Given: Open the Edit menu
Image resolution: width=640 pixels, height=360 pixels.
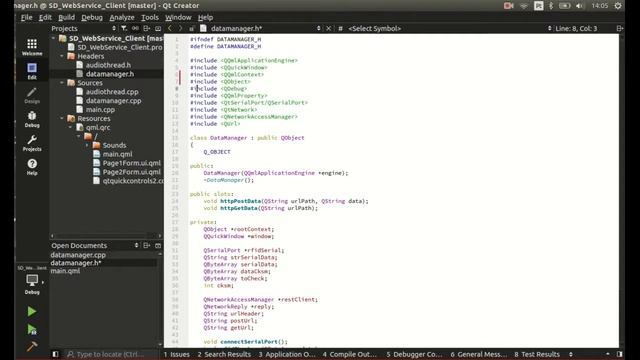Looking at the screenshot, I should click(45, 17).
